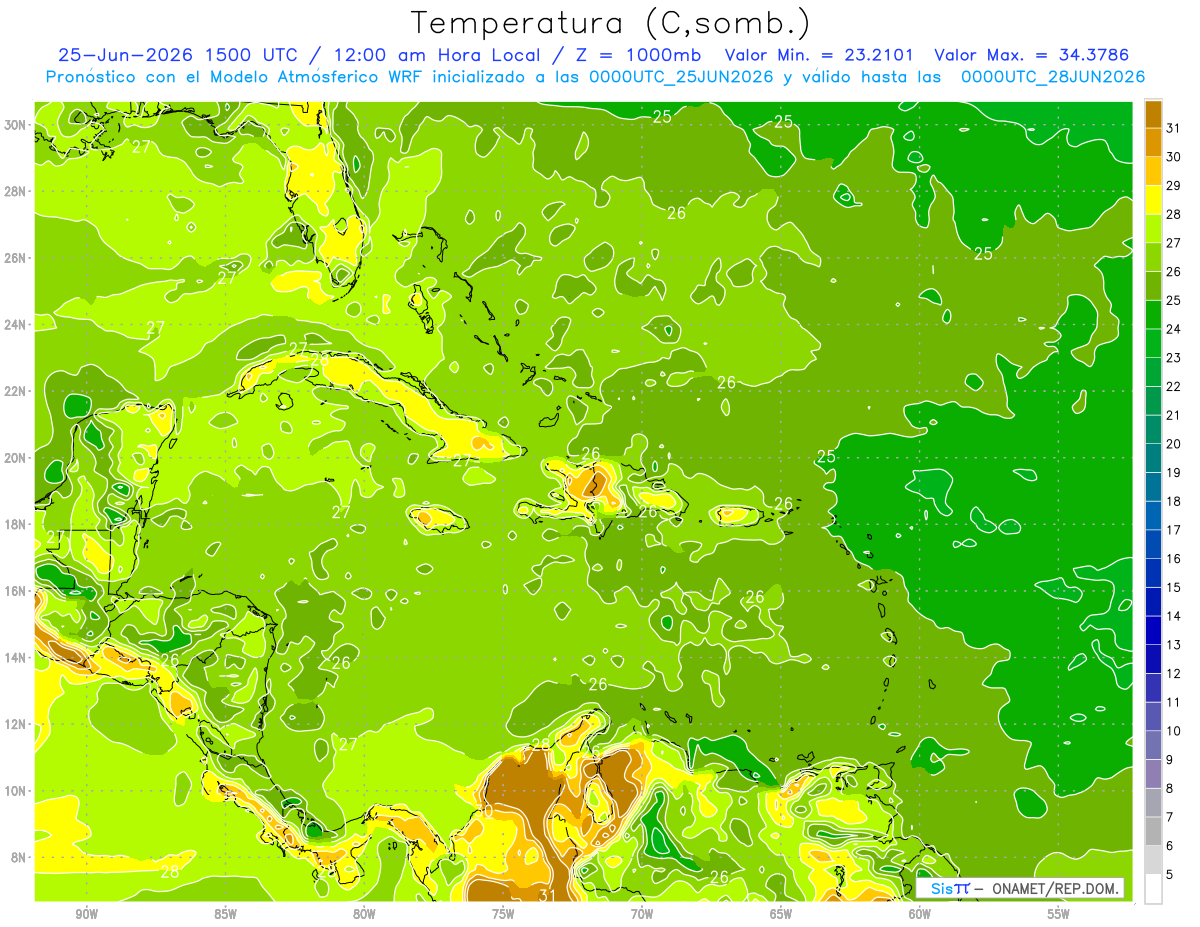Click the 8 label on the color scale
1200x927 pixels.
tap(1171, 788)
